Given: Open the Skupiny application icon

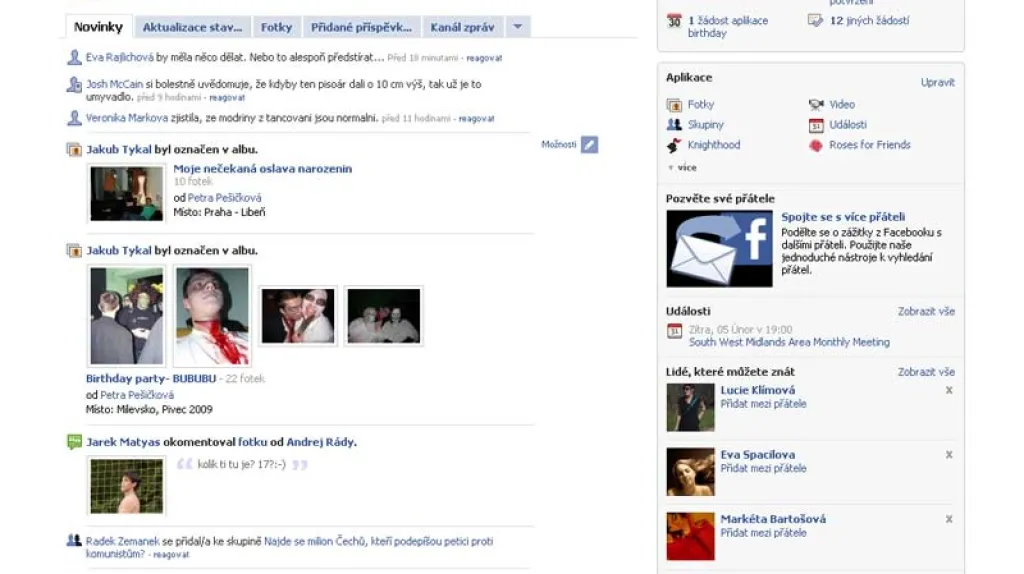Looking at the screenshot, I should point(674,125).
